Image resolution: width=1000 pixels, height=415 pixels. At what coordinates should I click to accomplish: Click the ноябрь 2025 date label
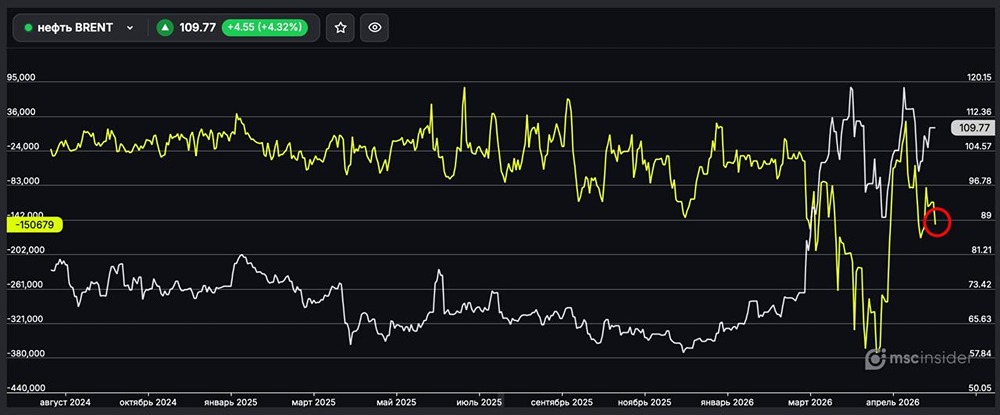point(645,403)
